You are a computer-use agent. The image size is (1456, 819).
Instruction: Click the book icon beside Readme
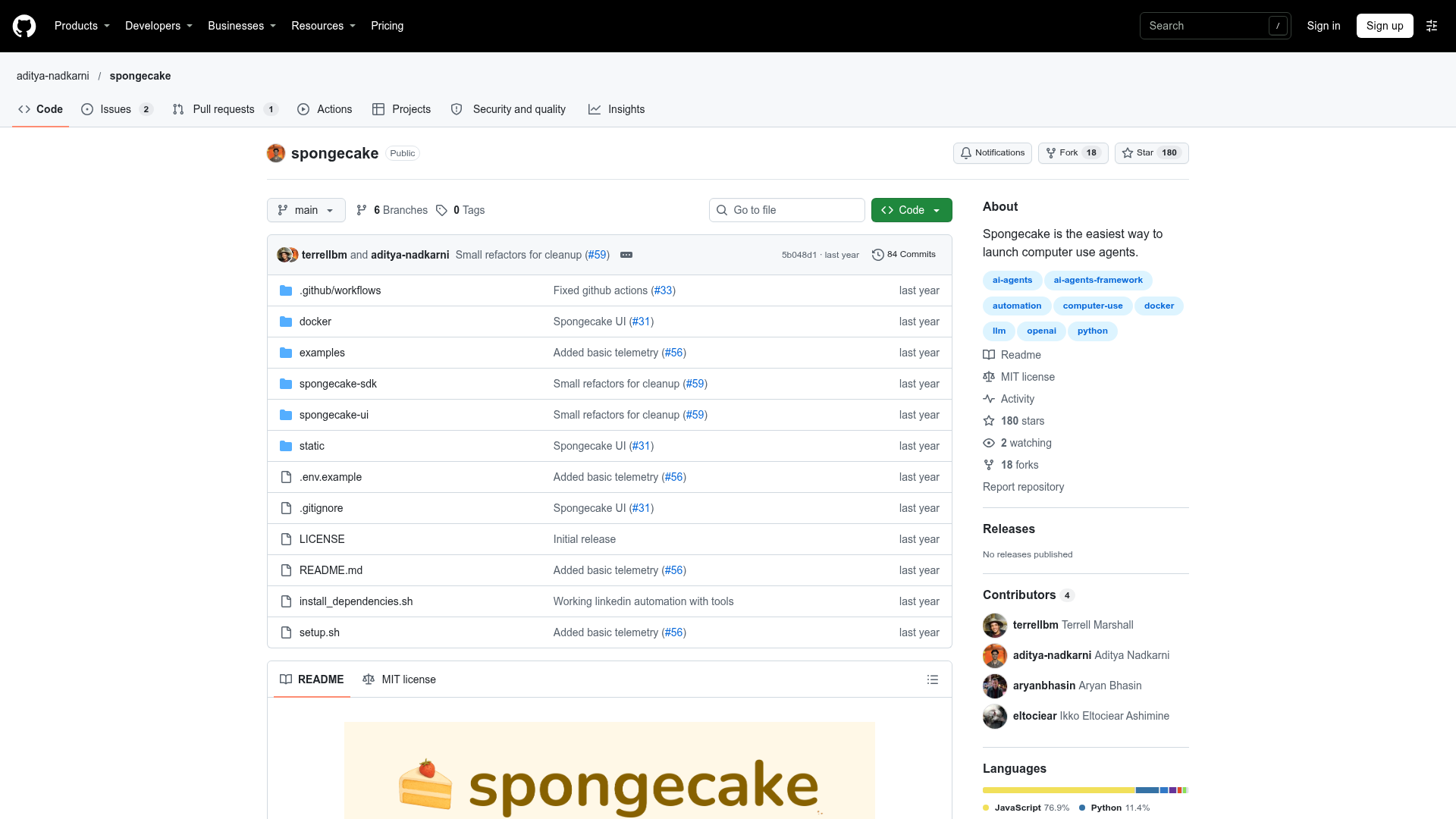989,355
